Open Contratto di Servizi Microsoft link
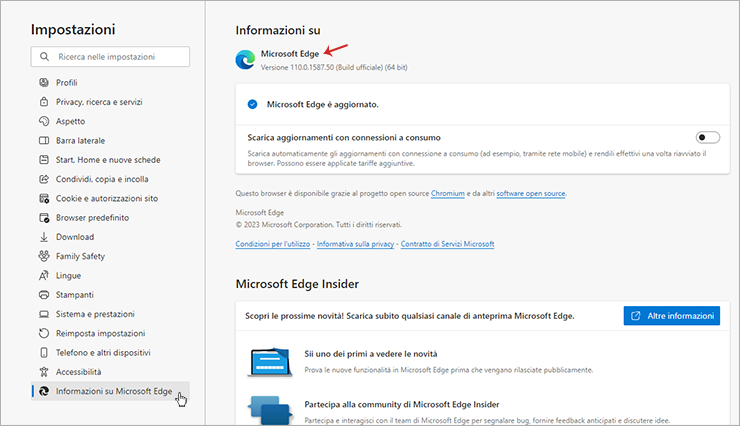Screen dimensions: 740x426 click(x=447, y=244)
